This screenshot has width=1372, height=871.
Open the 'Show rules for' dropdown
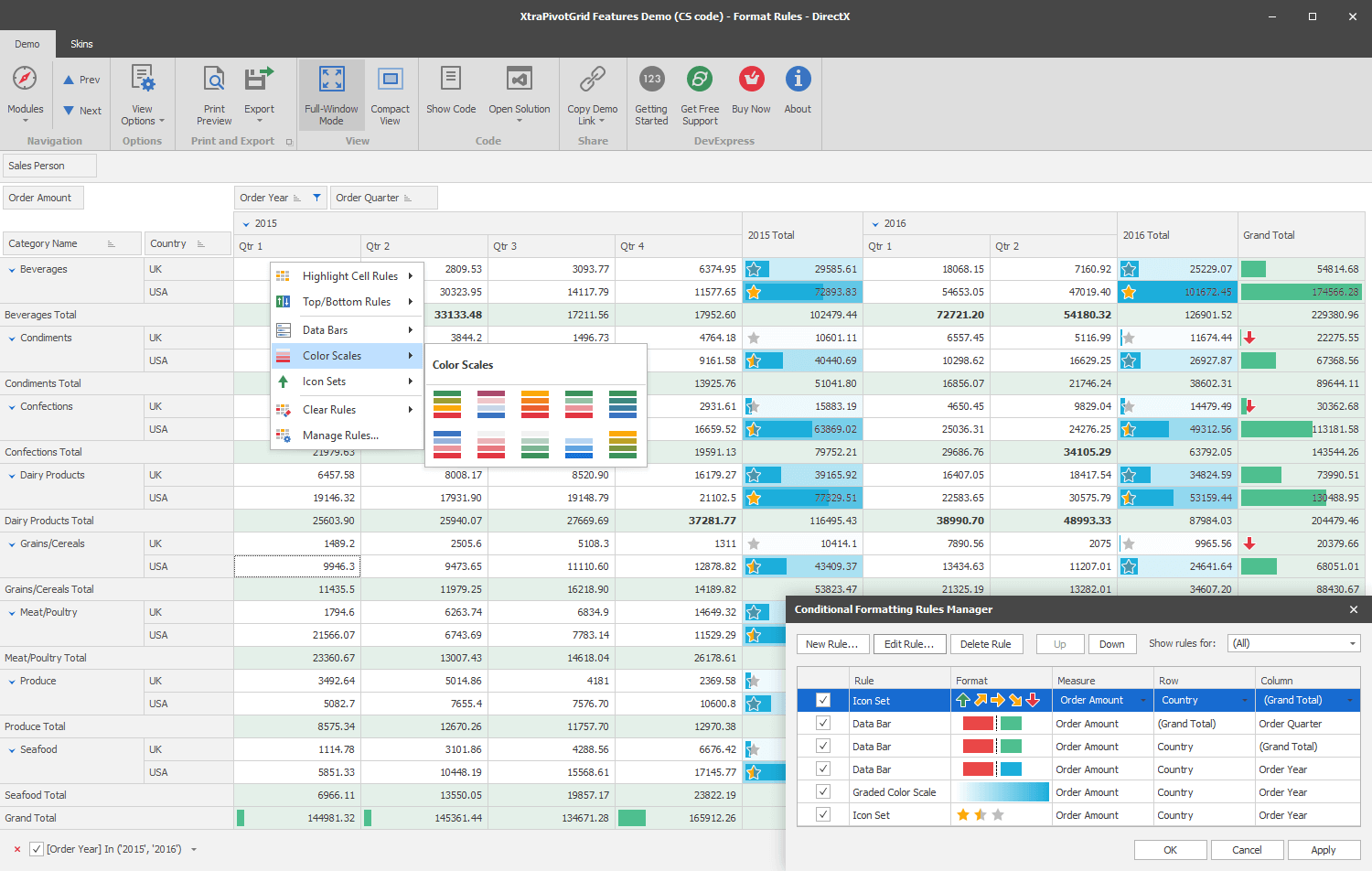[x=1293, y=643]
